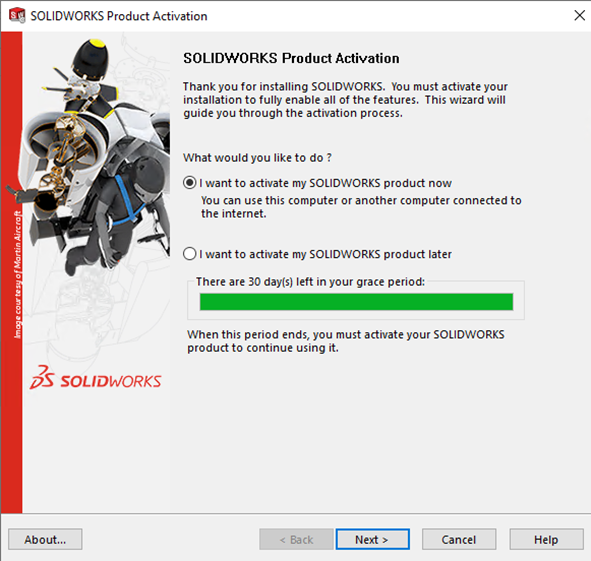Click the red DS SOLIDWORKS logo
This screenshot has height=561, width=591.
click(96, 377)
